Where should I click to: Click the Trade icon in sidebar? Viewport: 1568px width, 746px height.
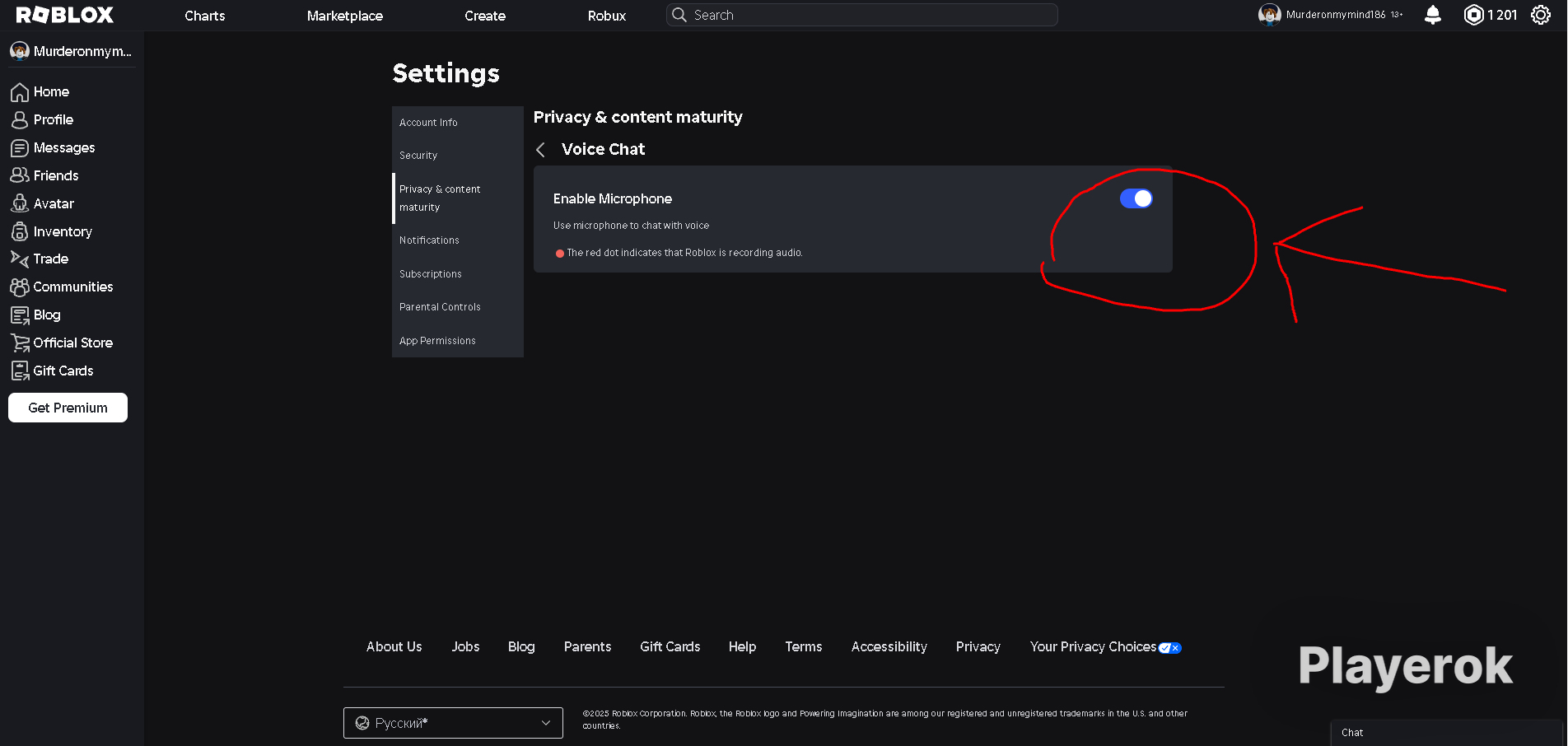(x=20, y=259)
